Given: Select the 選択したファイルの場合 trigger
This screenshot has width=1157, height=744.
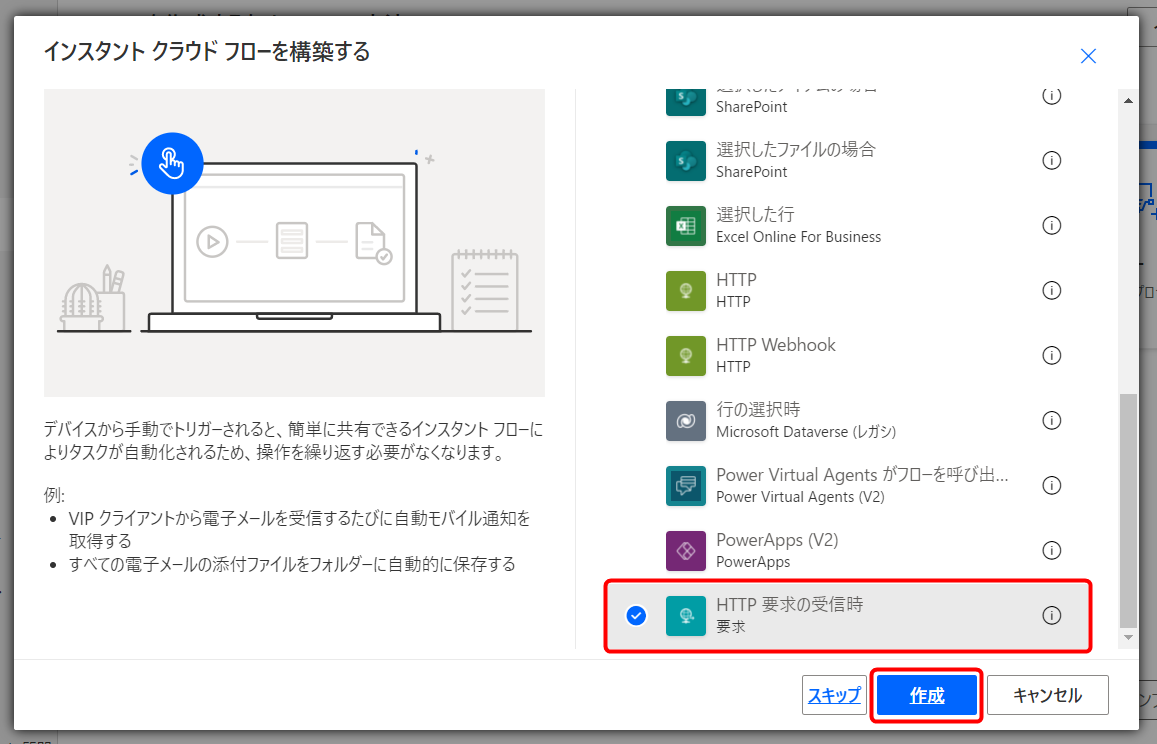Looking at the screenshot, I should point(795,149).
